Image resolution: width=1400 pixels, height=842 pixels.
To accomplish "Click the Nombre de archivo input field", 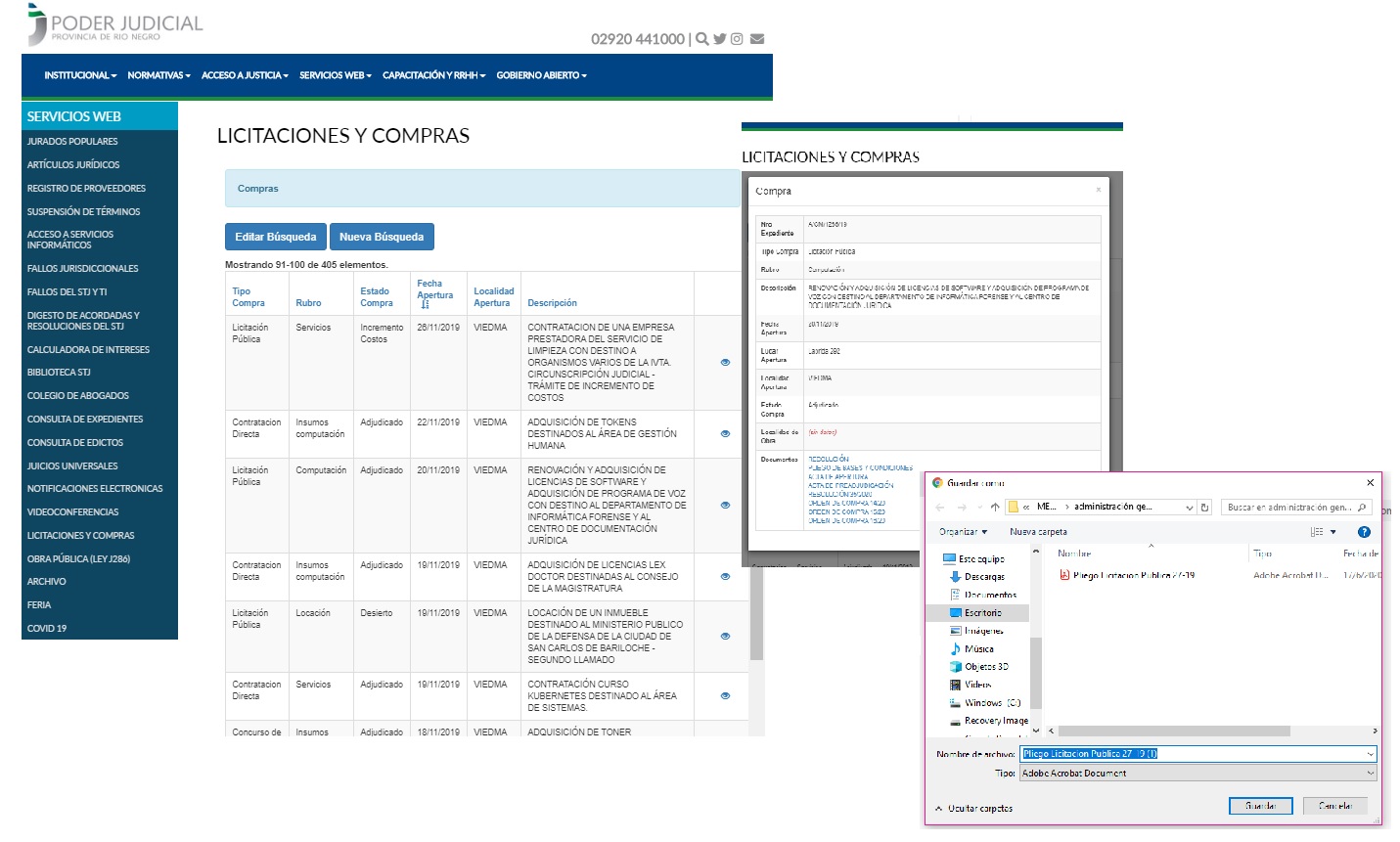I will pyautogui.click(x=1198, y=754).
